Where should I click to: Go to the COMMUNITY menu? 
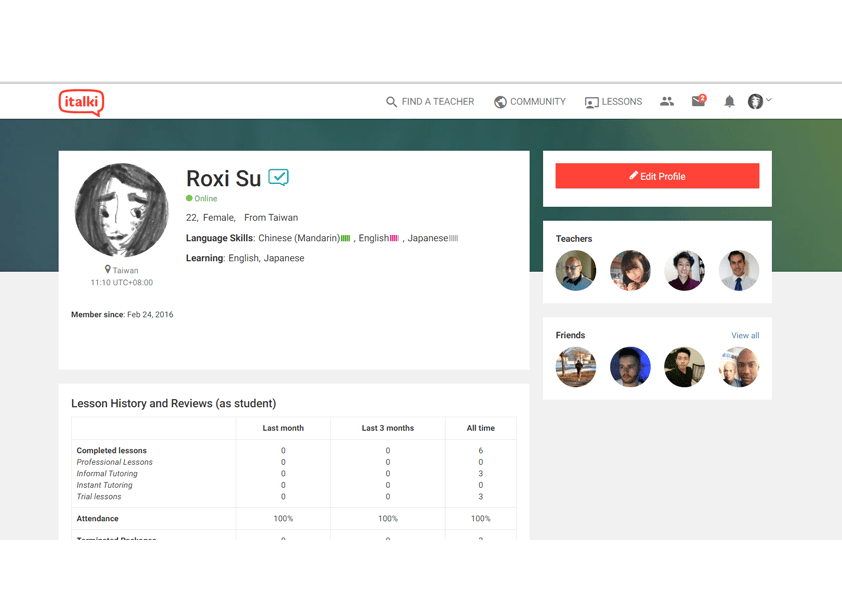(x=538, y=102)
